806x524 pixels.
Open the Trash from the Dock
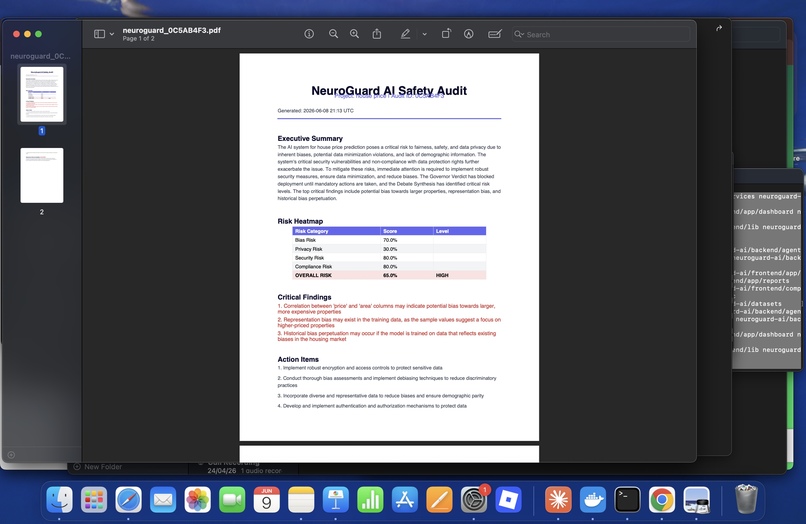(x=746, y=499)
